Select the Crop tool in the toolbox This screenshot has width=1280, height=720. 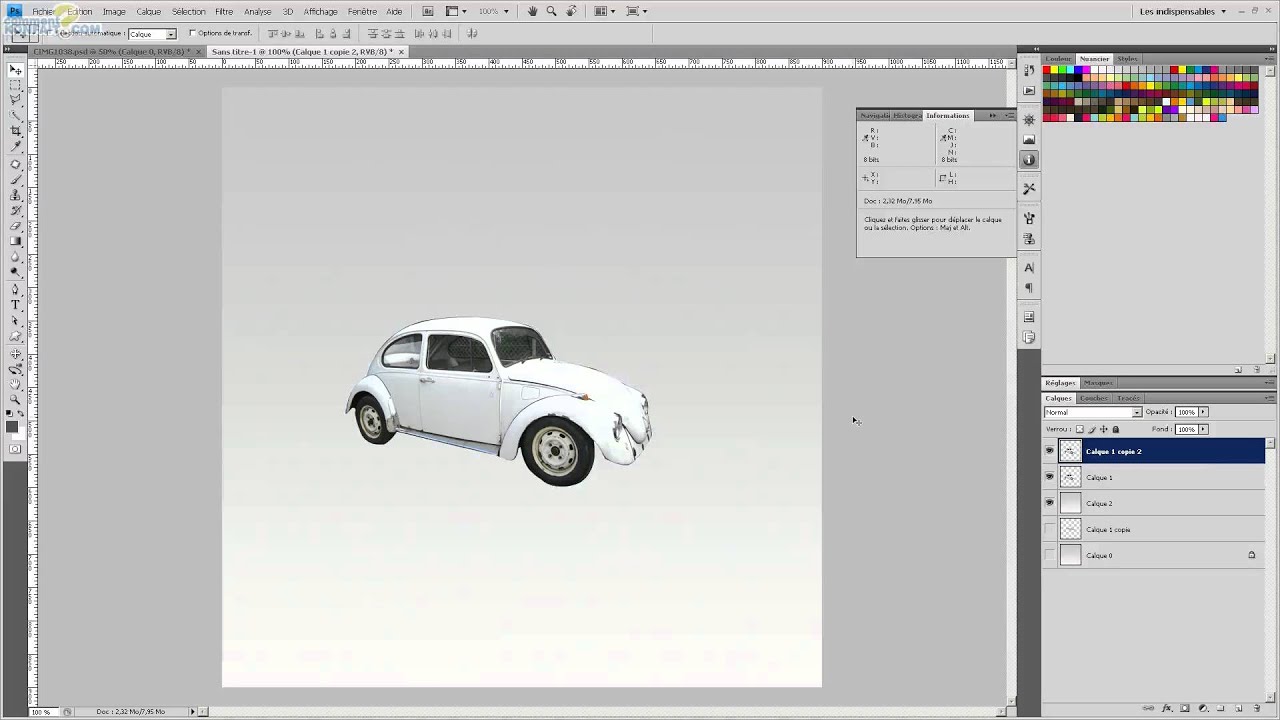click(15, 131)
